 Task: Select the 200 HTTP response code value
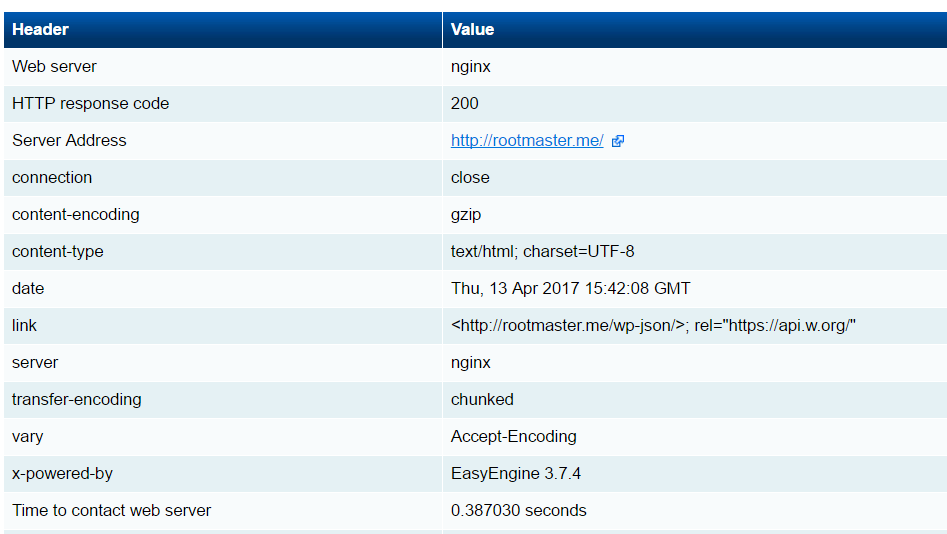coord(464,103)
